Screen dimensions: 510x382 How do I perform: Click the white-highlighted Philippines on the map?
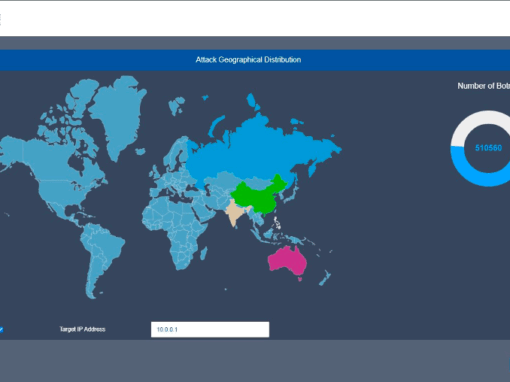click(x=277, y=223)
